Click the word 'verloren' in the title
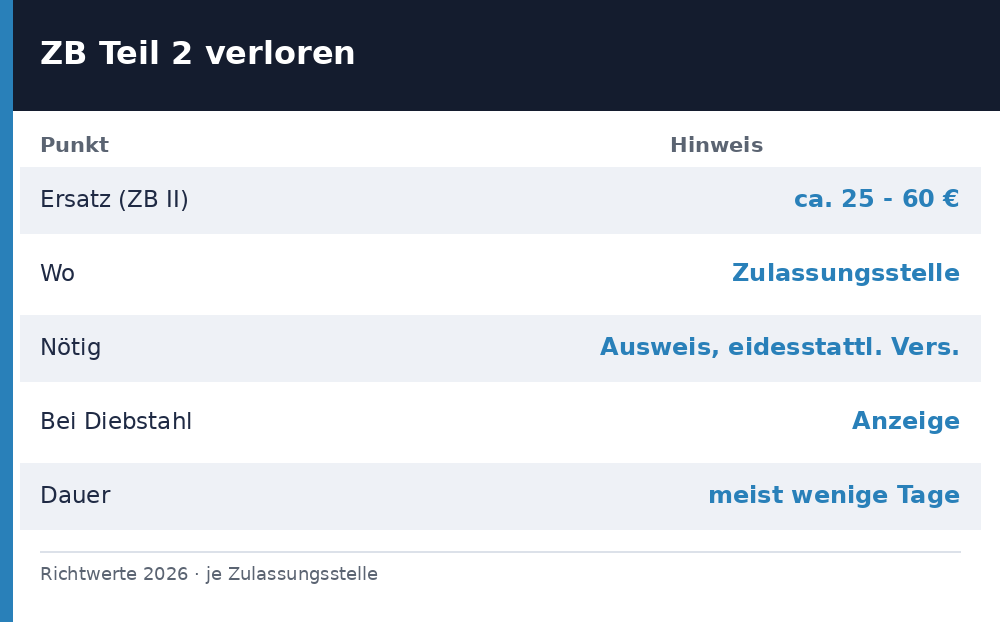The height and width of the screenshot is (622, 1000). [x=280, y=53]
